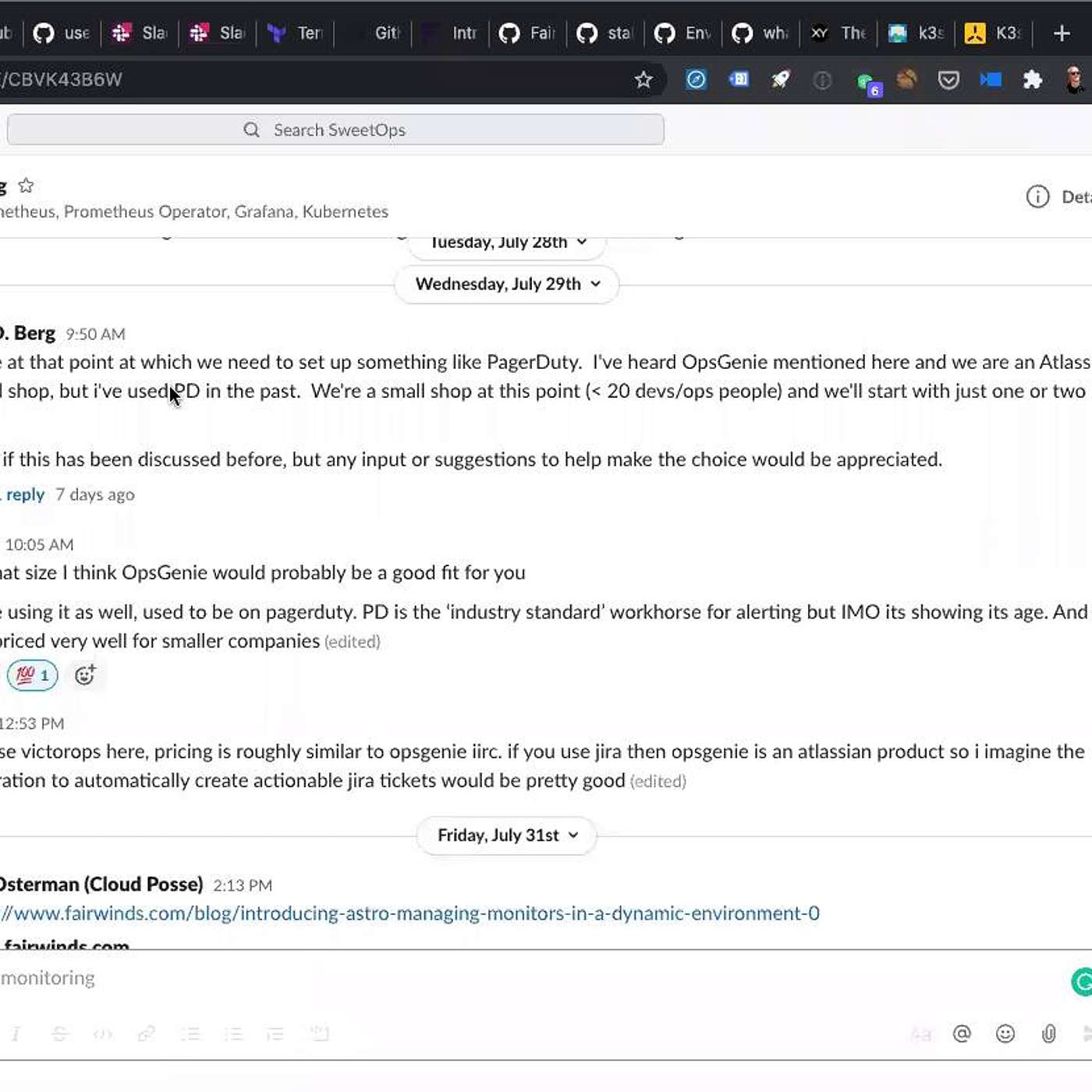Switch to the Terraform browser tab
The height and width of the screenshot is (1092, 1092).
click(296, 33)
